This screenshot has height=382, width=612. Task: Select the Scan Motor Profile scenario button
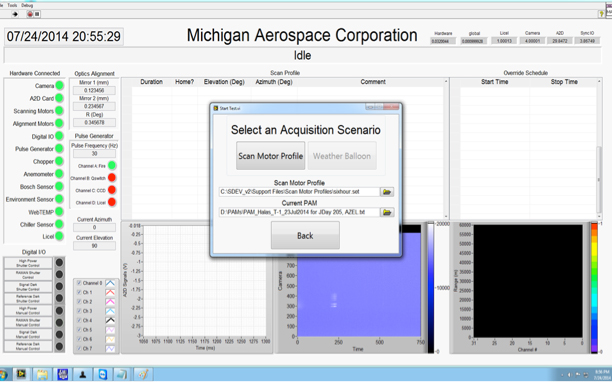click(270, 156)
